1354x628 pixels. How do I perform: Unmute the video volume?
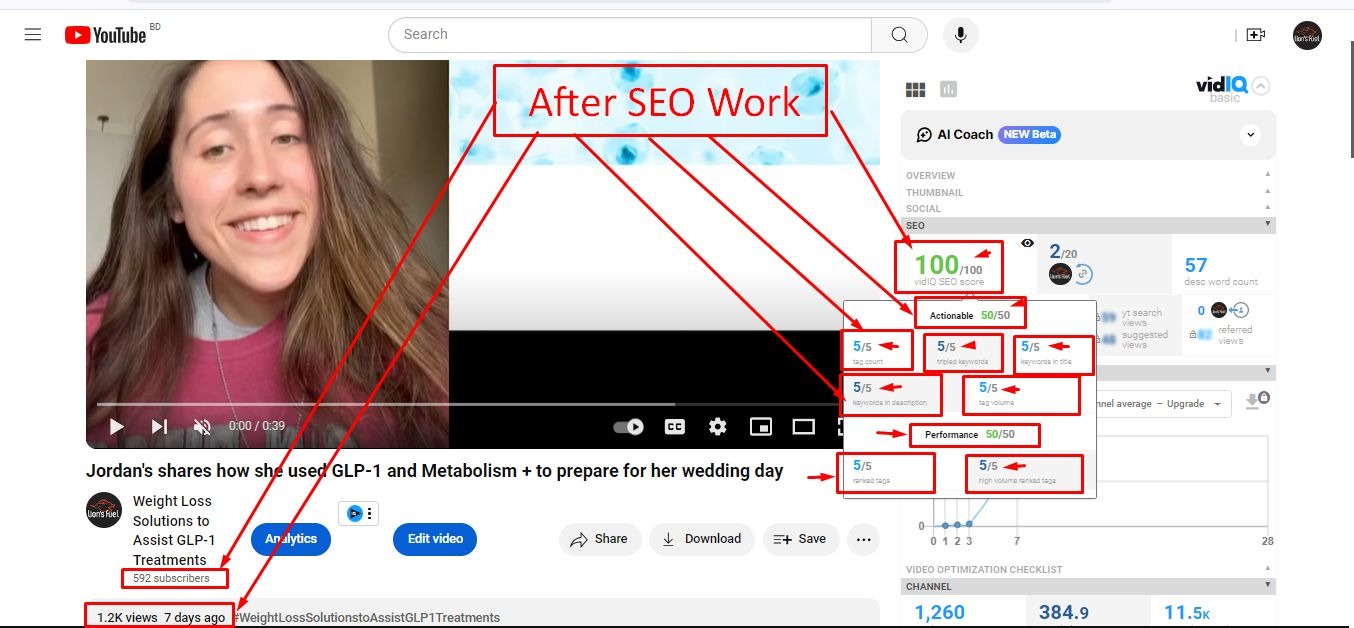pos(202,427)
